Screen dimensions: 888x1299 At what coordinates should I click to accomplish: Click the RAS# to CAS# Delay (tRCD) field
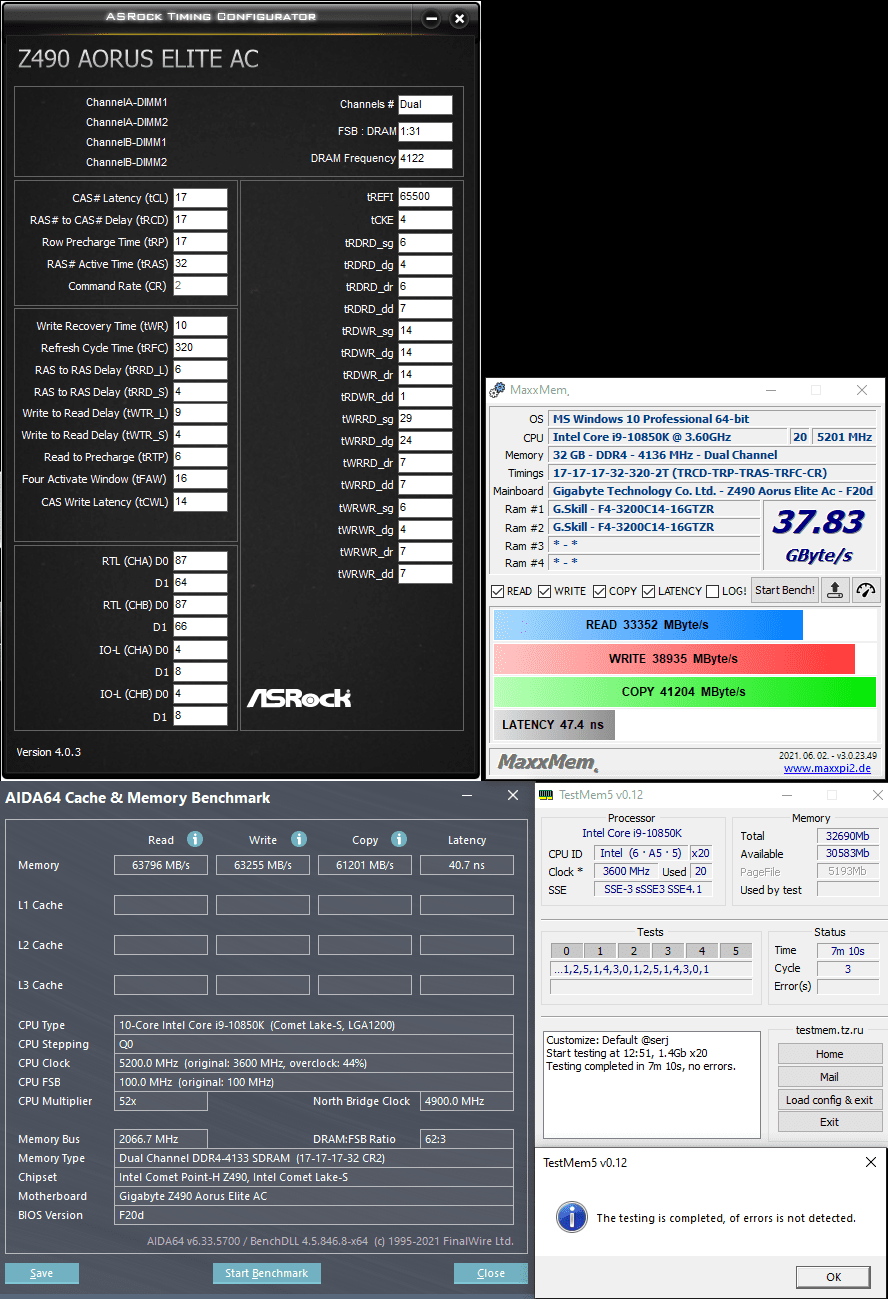point(200,220)
